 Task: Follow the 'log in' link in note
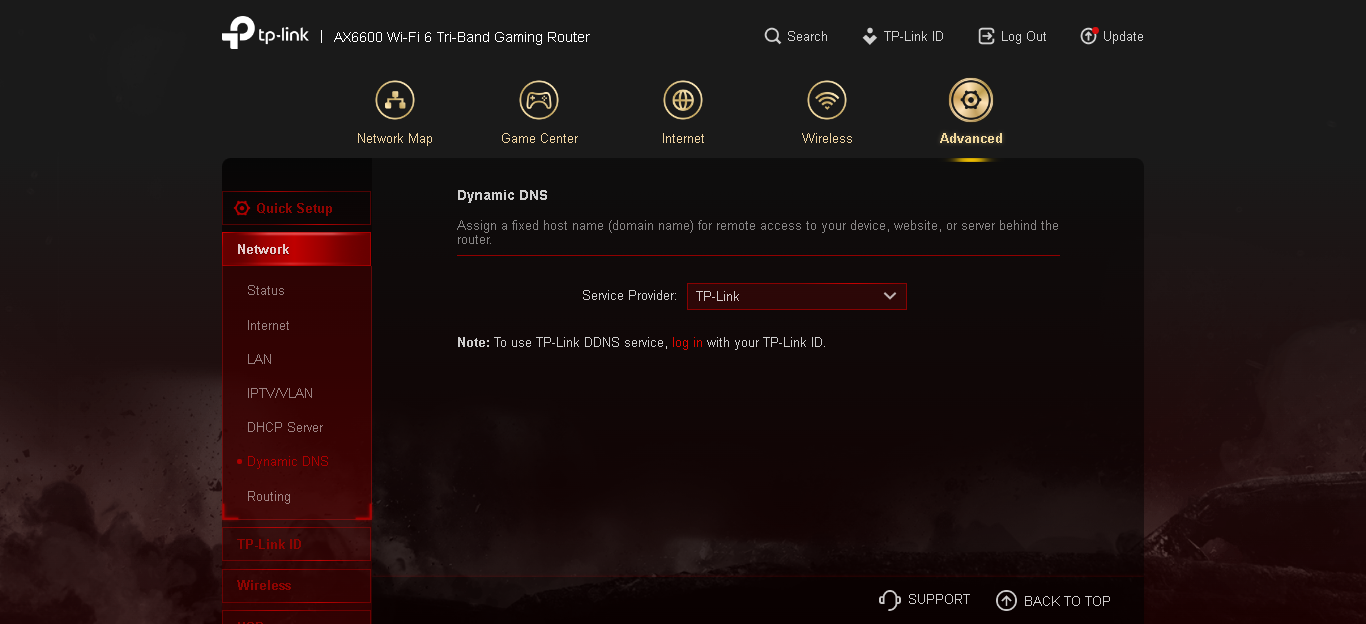coord(687,342)
